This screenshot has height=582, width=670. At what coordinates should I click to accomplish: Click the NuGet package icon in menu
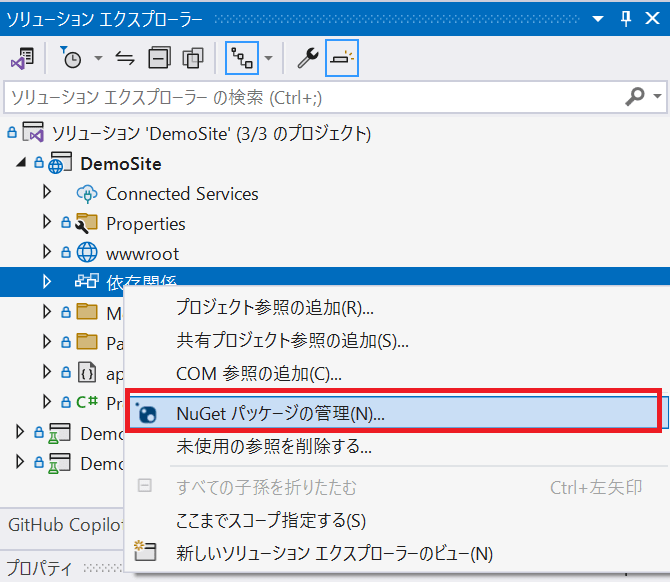(x=146, y=413)
